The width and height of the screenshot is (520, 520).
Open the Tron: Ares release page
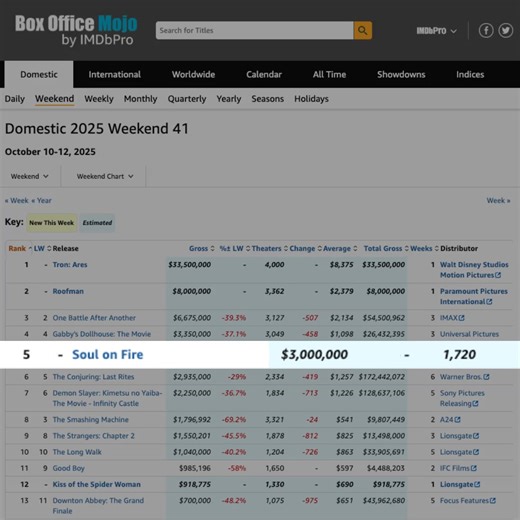coord(70,265)
